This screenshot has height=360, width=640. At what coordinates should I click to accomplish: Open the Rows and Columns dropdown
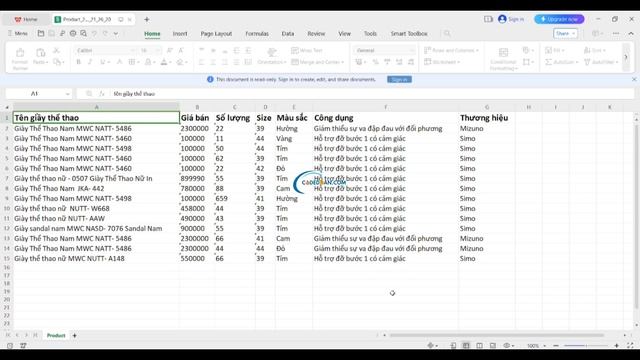point(451,51)
